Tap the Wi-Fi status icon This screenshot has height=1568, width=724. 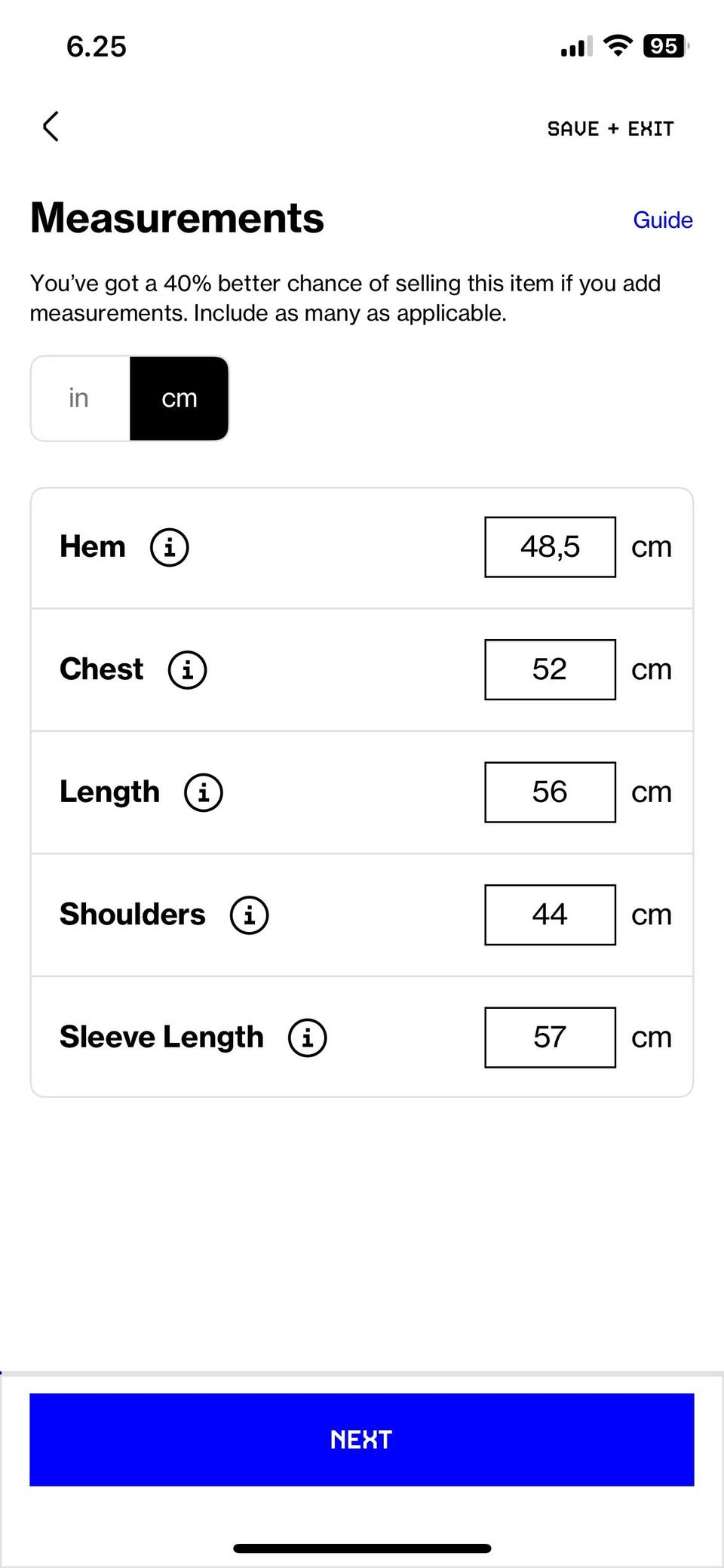click(618, 47)
